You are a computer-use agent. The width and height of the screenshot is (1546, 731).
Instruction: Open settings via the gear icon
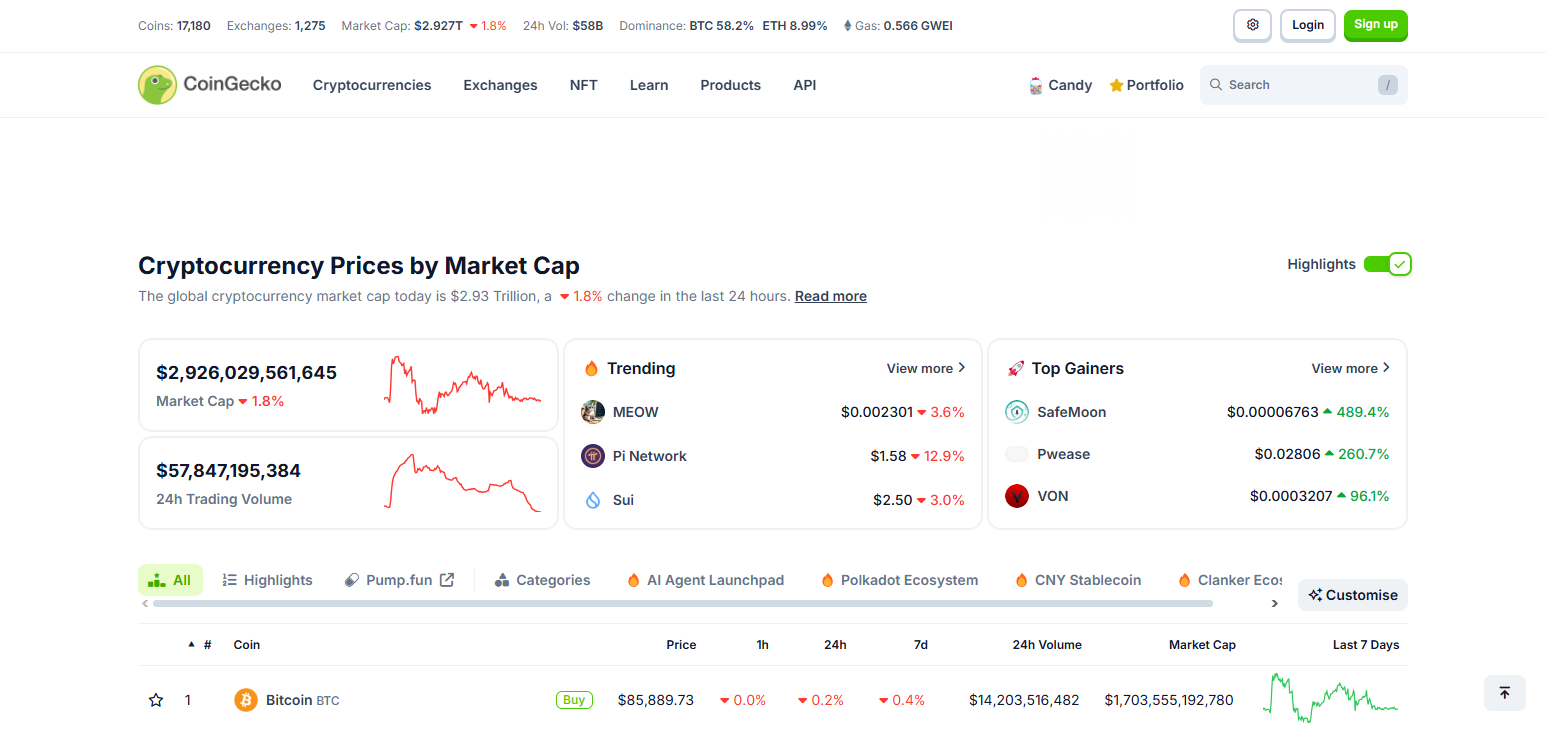point(1252,25)
